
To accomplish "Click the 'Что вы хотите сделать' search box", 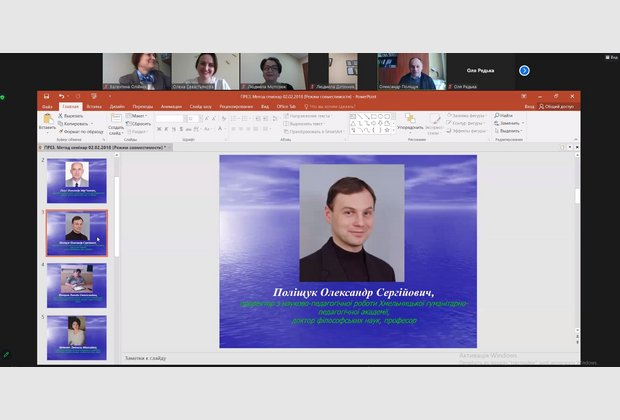I will pos(330,106).
